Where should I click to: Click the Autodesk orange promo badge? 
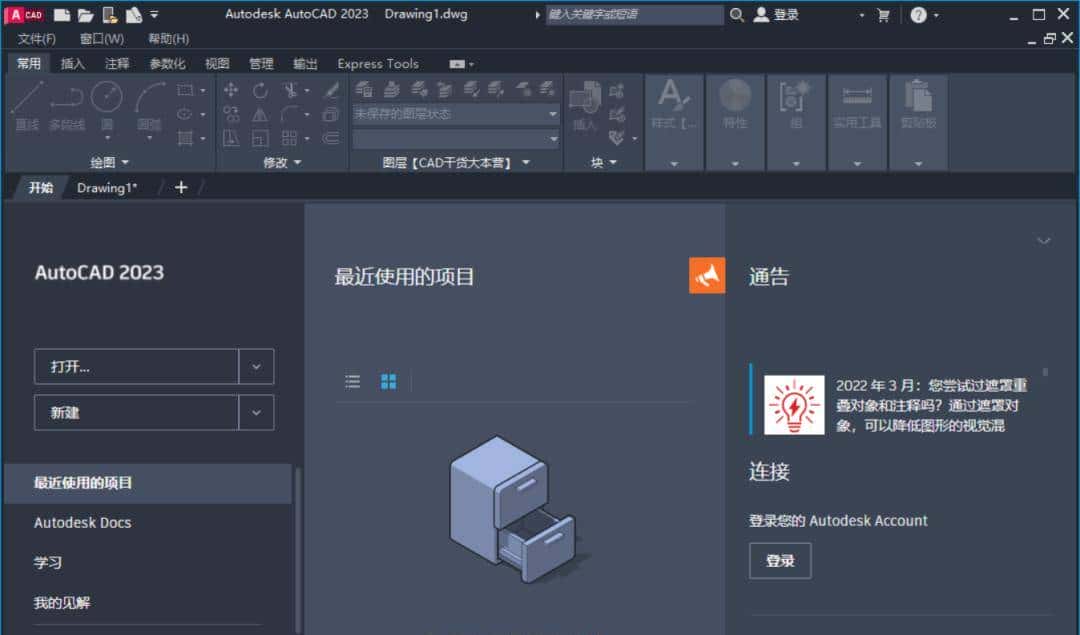click(707, 276)
